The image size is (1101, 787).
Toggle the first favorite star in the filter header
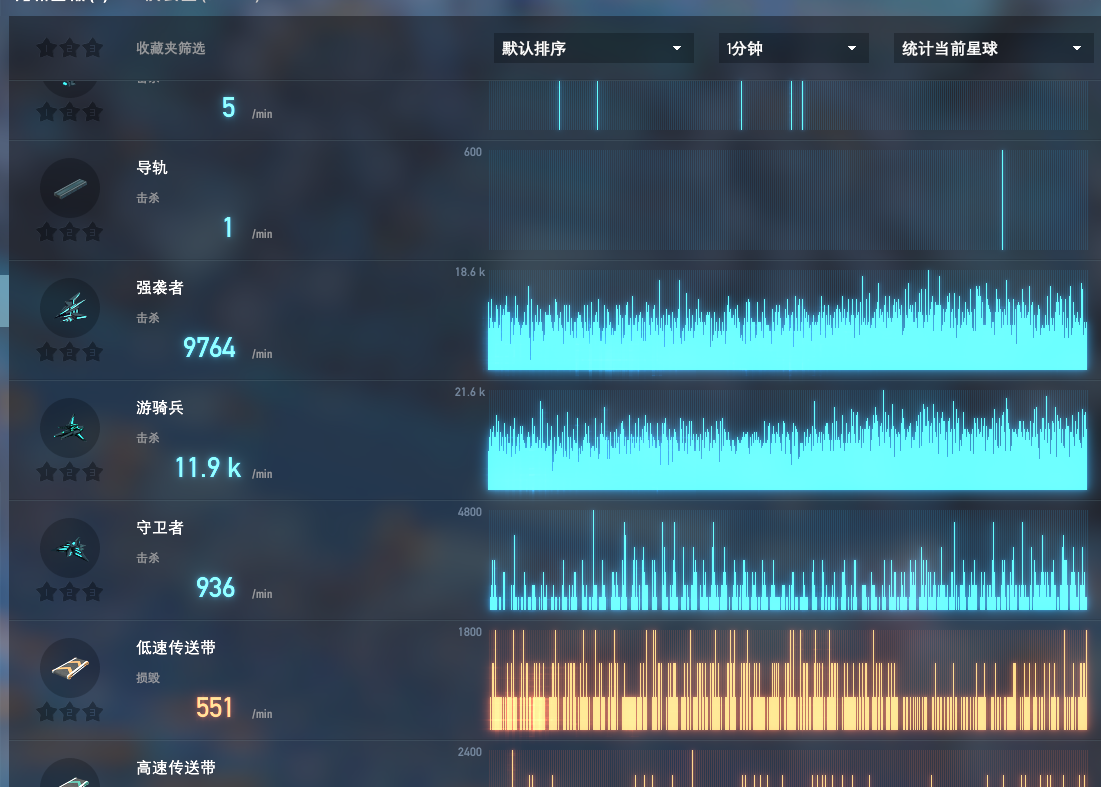coord(45,48)
